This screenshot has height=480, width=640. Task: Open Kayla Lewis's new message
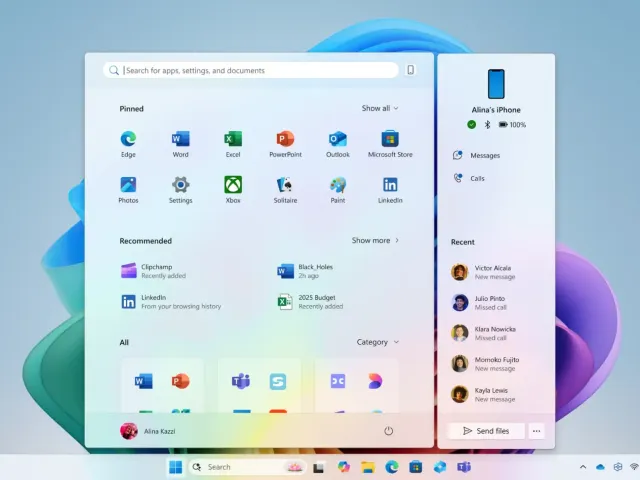click(483, 395)
